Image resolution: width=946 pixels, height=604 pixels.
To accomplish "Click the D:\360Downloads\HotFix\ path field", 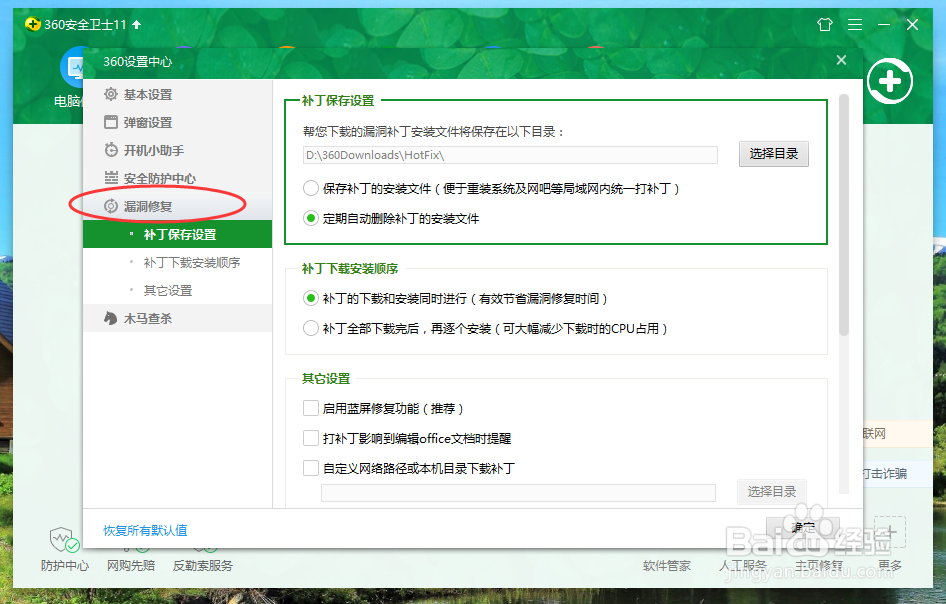I will (x=510, y=155).
